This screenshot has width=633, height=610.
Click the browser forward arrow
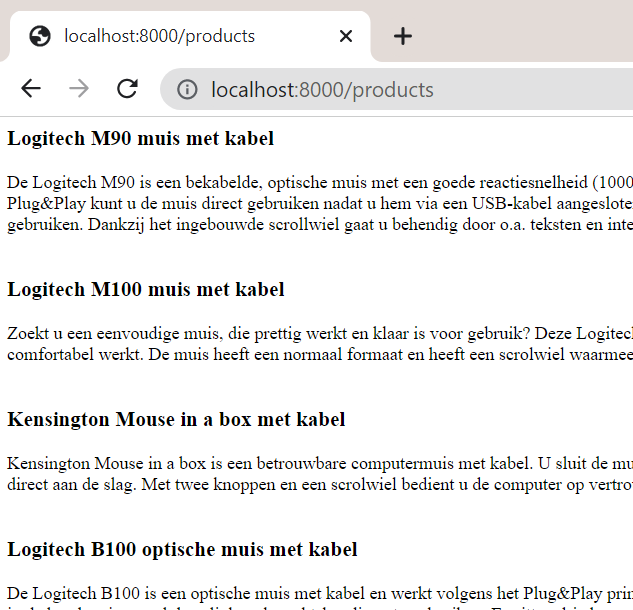pos(79,88)
